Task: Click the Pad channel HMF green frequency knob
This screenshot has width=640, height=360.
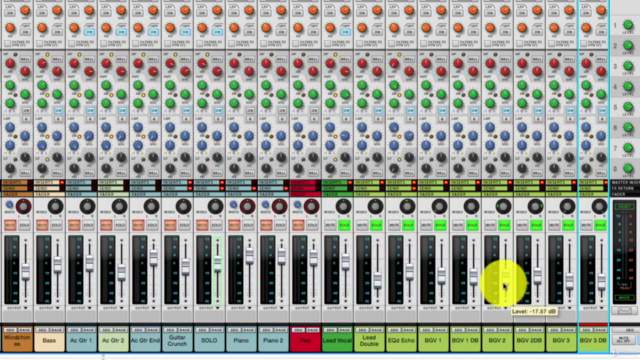Action: 313,95
